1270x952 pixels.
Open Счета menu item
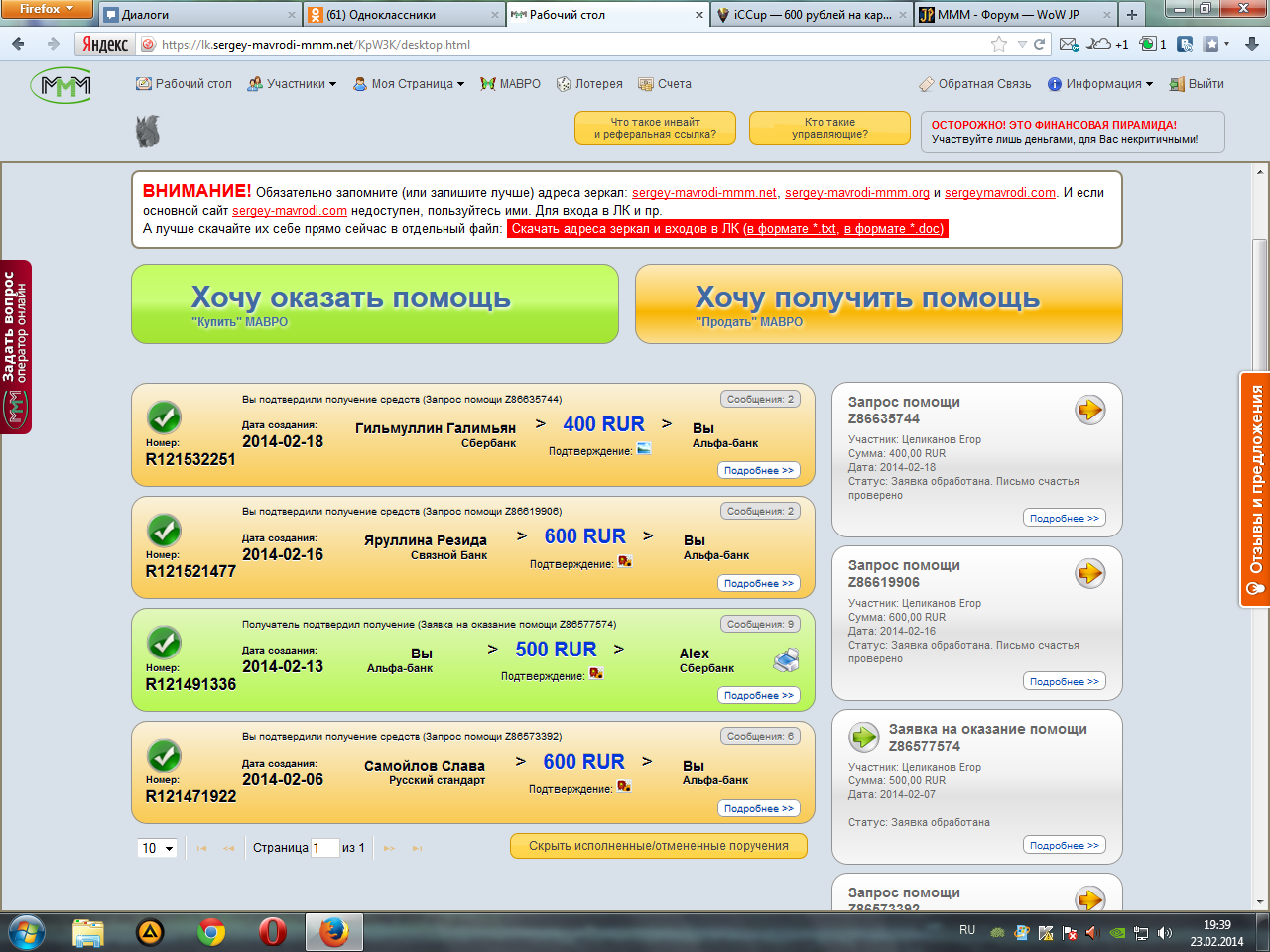(665, 84)
